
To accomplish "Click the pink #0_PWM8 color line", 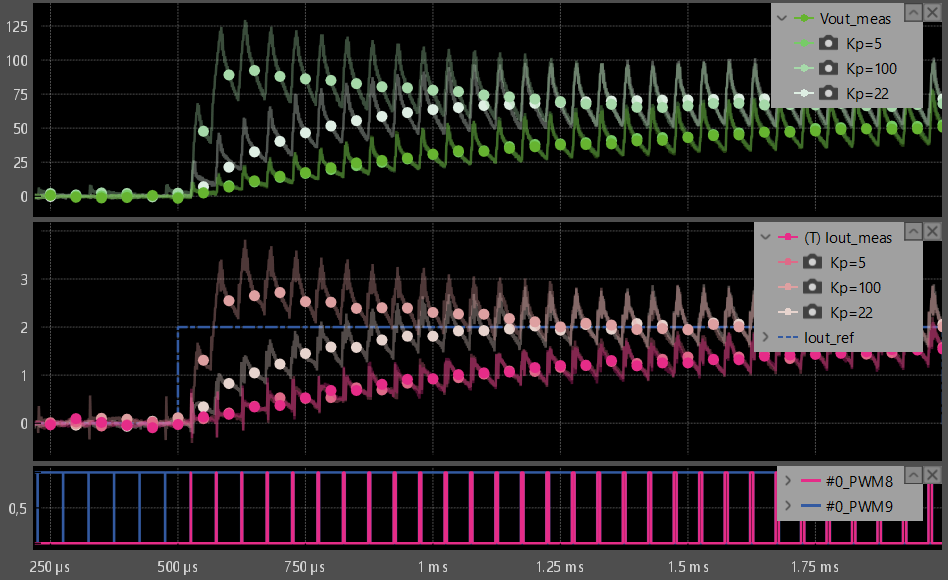I will click(x=810, y=481).
